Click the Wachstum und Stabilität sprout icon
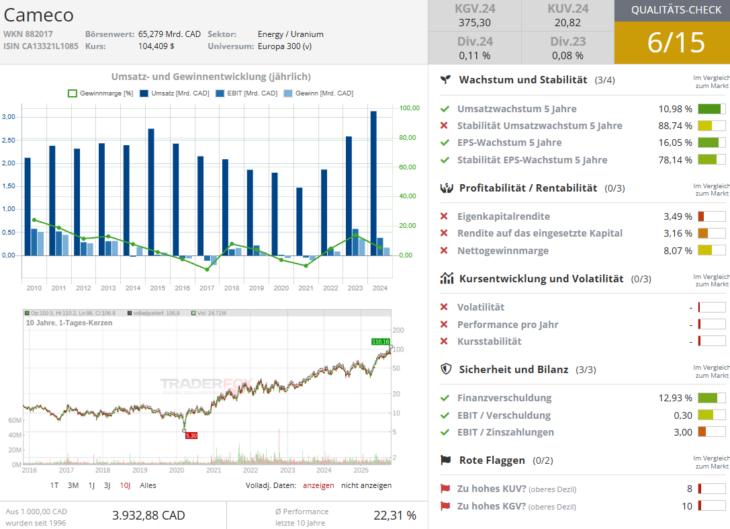This screenshot has width=730, height=529. click(x=446, y=79)
